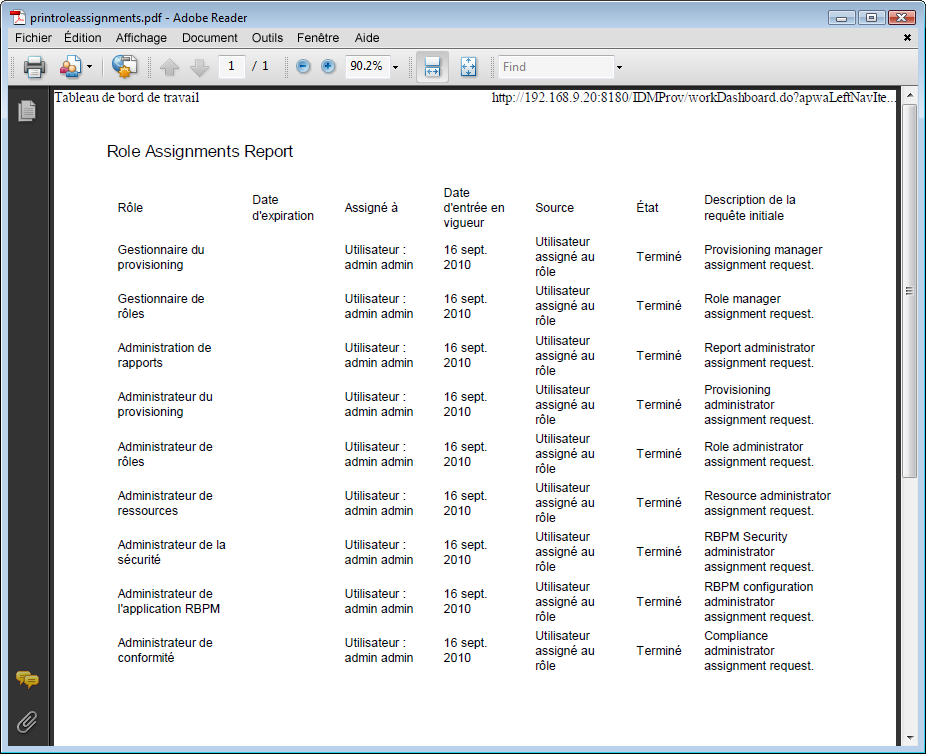Click the globe web conference icon

[125, 67]
